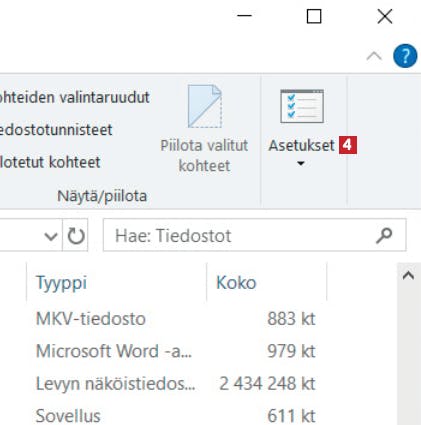Toggle Kohteiden valintaruudut option
Image resolution: width=421 pixels, height=425 pixels.
point(75,97)
